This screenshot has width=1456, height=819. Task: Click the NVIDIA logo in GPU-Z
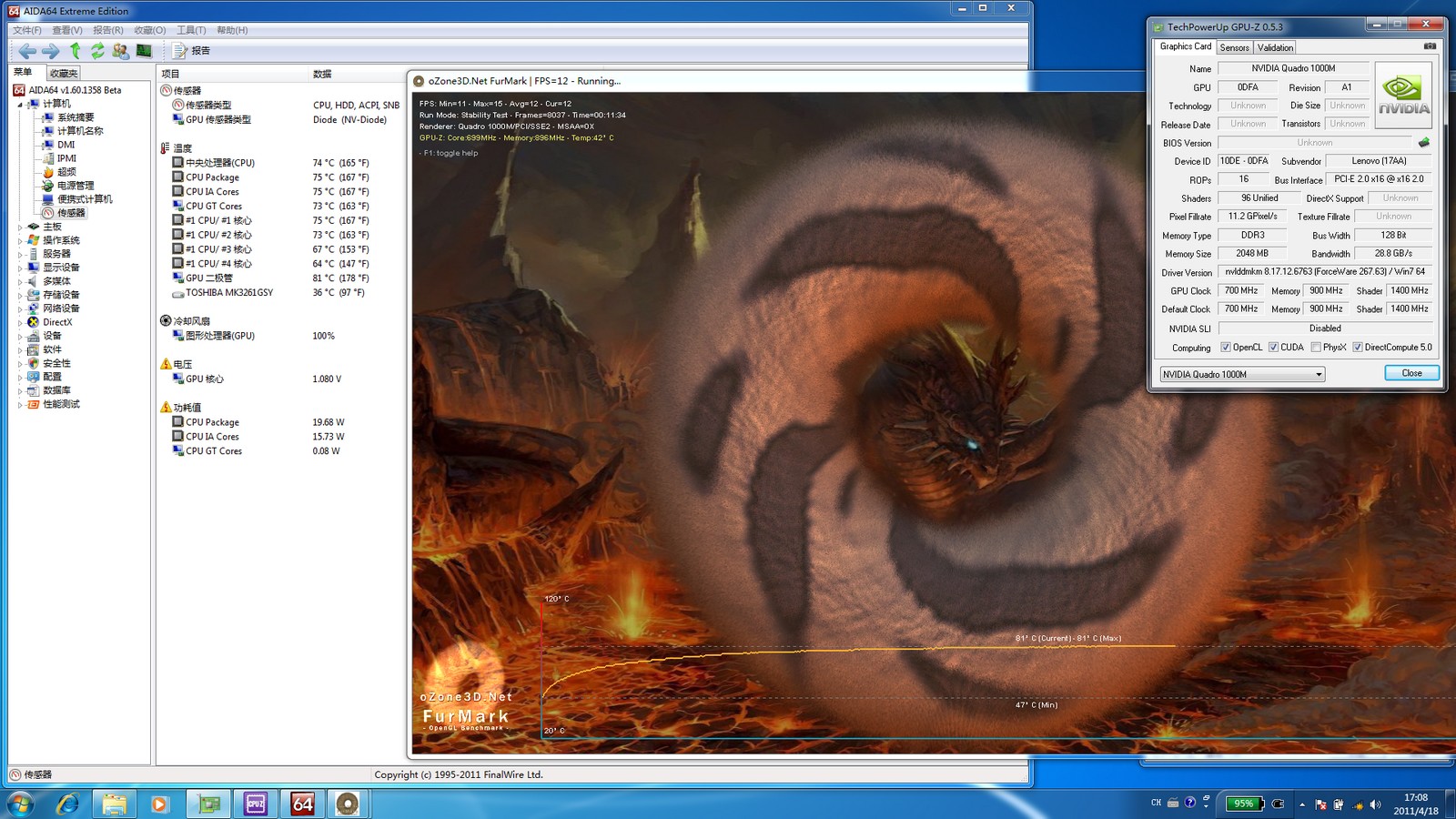[x=1403, y=95]
